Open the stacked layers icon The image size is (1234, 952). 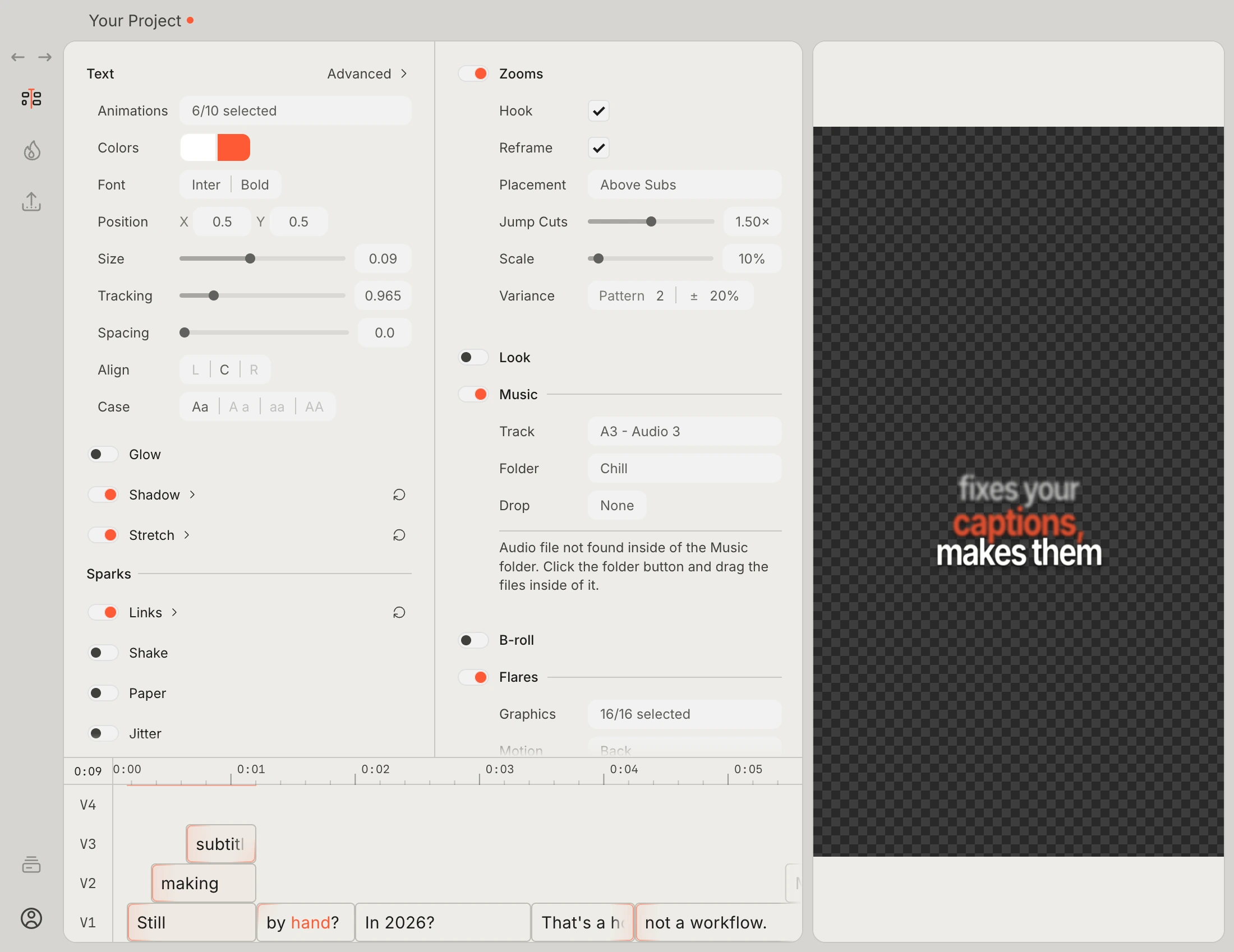coord(31,864)
